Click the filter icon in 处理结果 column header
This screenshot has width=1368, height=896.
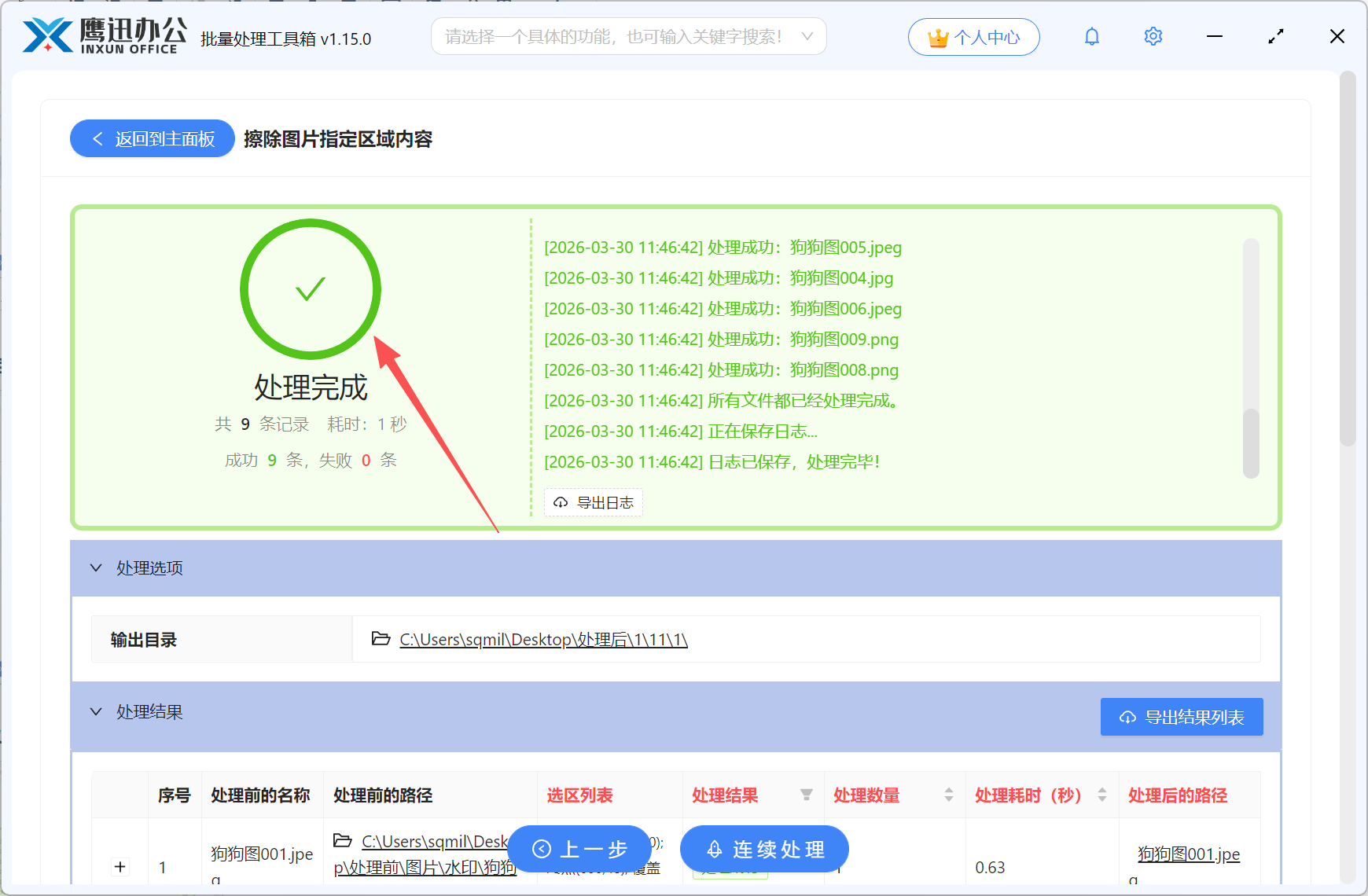click(x=807, y=795)
